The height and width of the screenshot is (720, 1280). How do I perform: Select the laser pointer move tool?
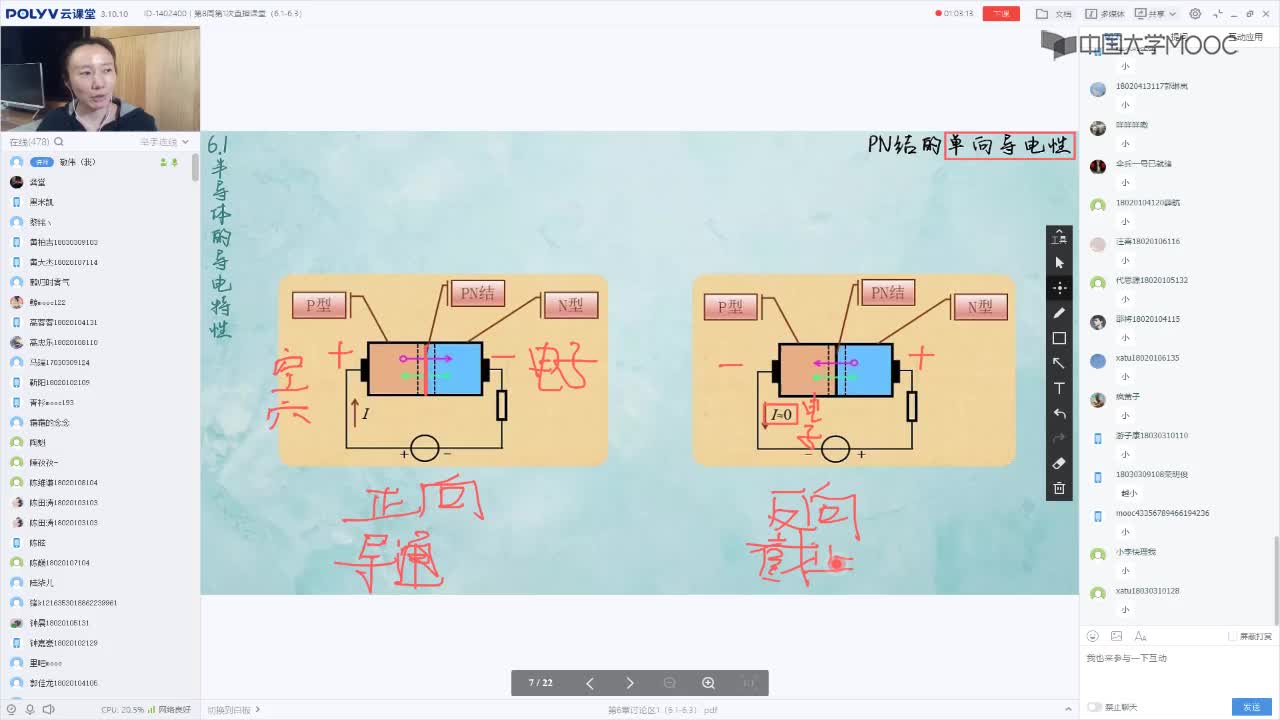click(x=1059, y=288)
